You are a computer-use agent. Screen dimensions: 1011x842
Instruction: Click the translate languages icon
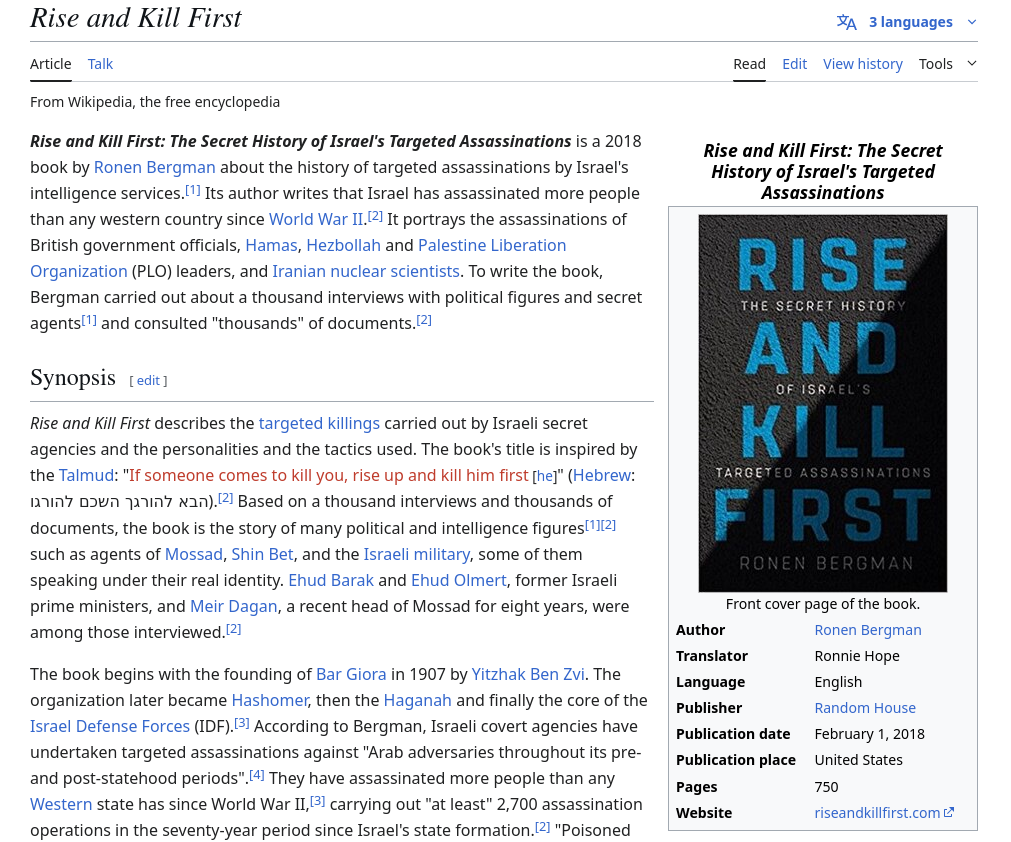tap(846, 22)
